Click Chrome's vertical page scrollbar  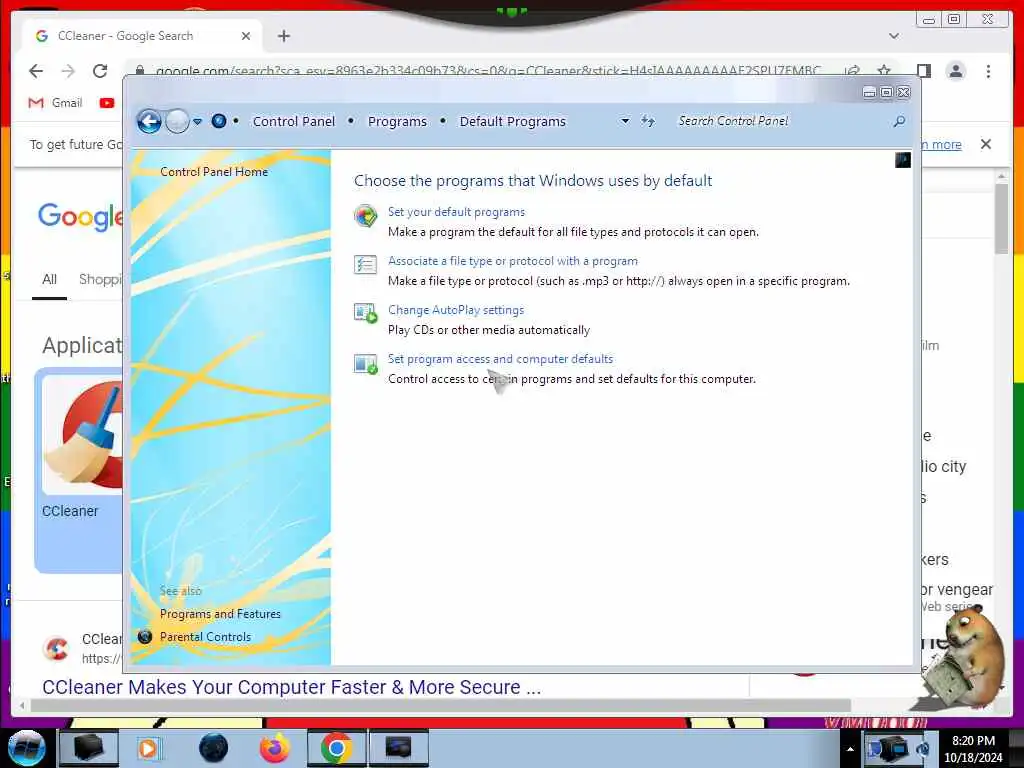tap(1002, 219)
